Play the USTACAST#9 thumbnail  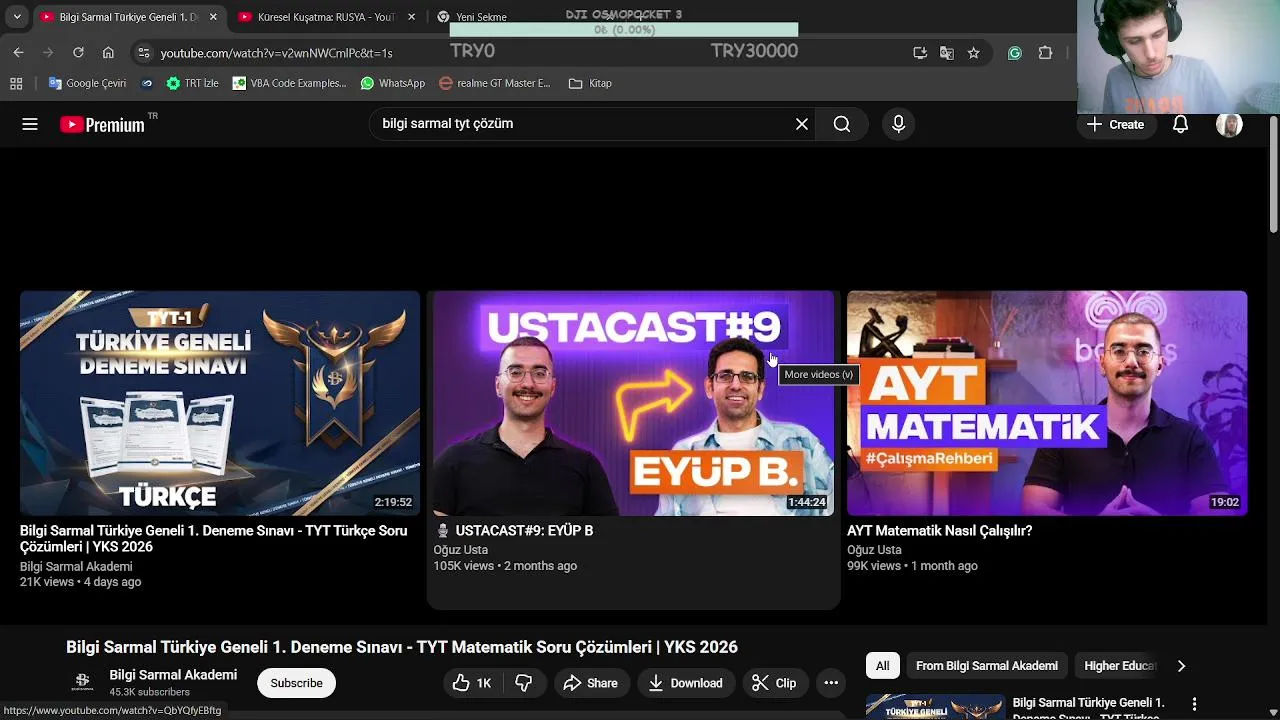634,403
